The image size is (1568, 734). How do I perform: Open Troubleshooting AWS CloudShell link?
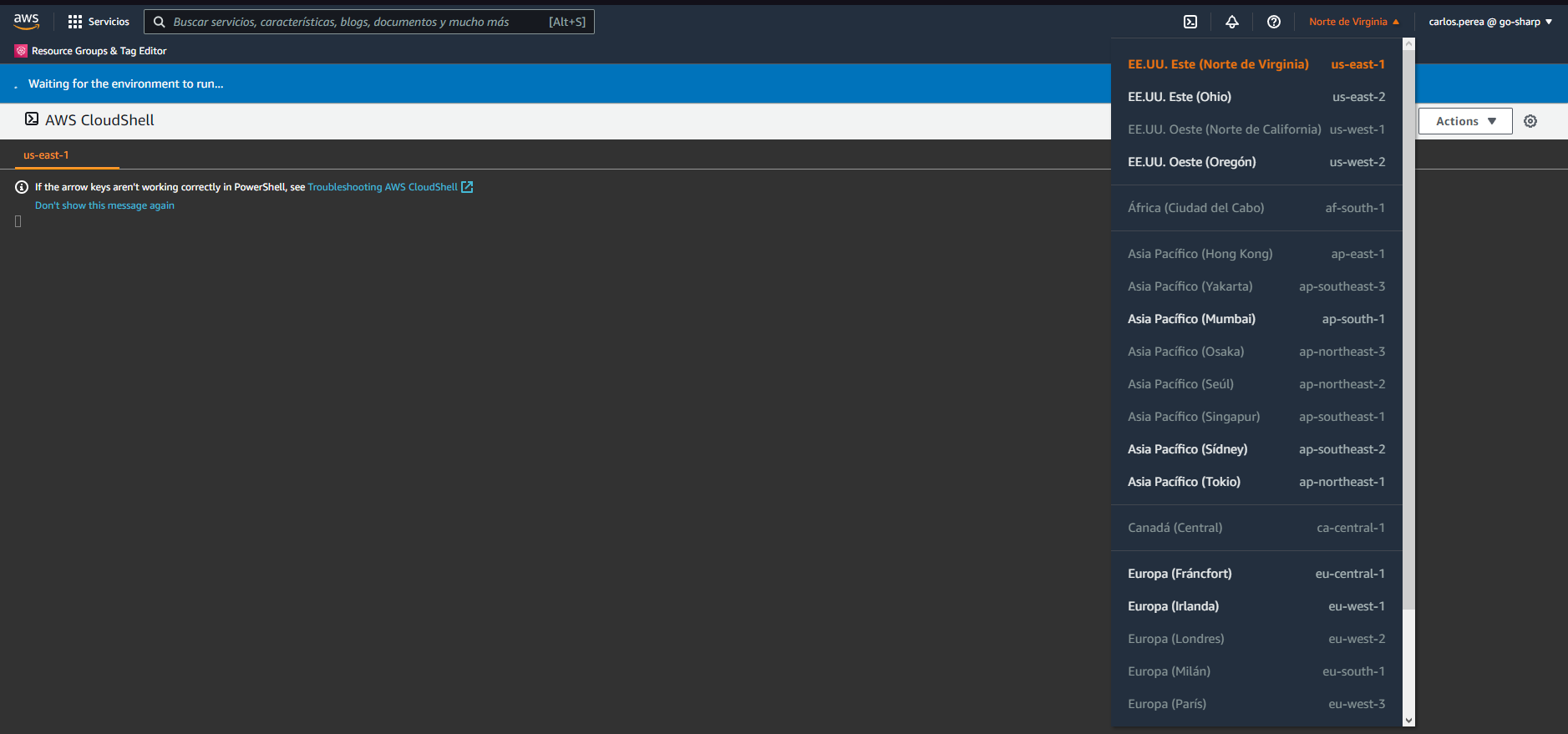[383, 187]
